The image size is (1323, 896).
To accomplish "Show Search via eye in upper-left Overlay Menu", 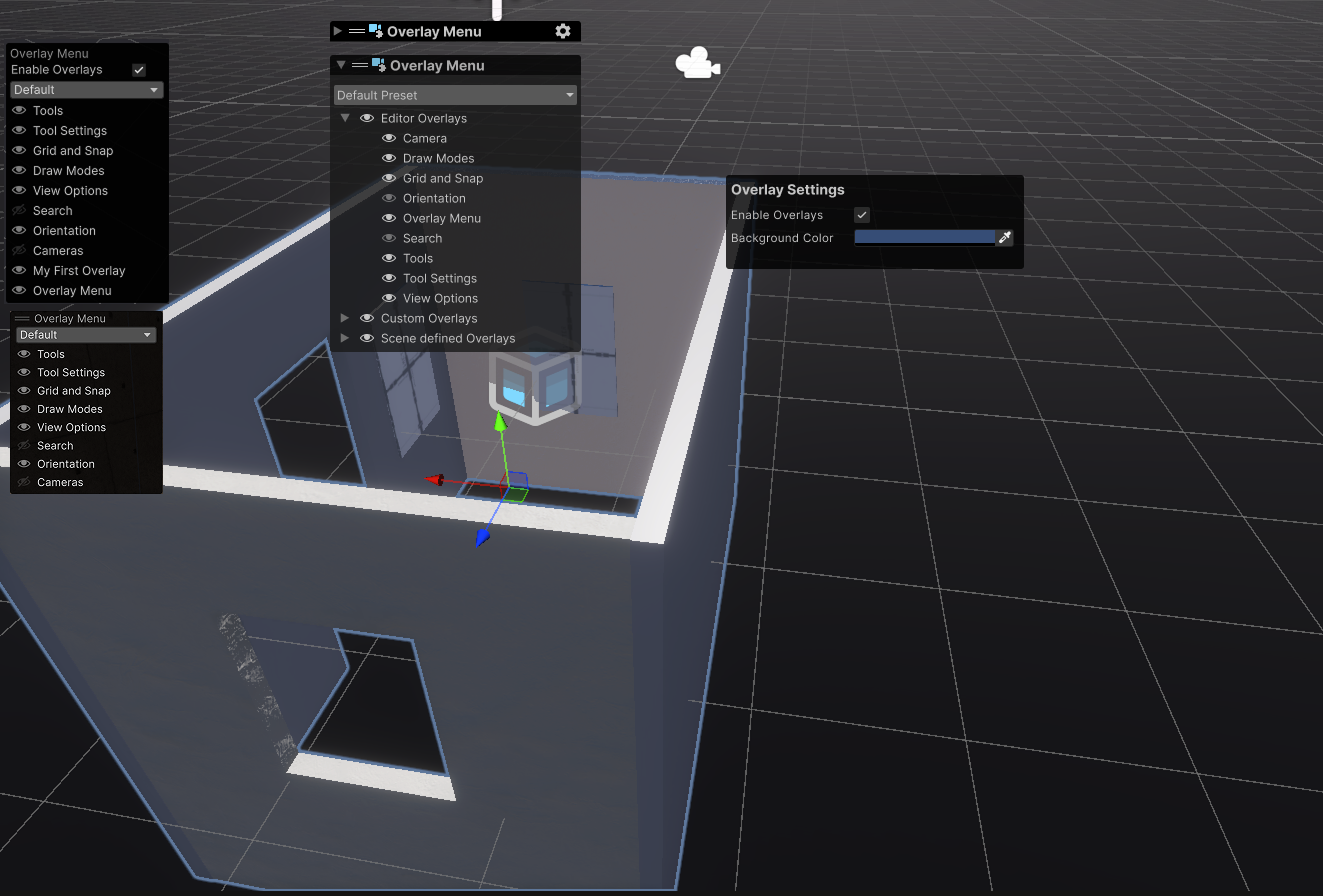I will [19, 211].
